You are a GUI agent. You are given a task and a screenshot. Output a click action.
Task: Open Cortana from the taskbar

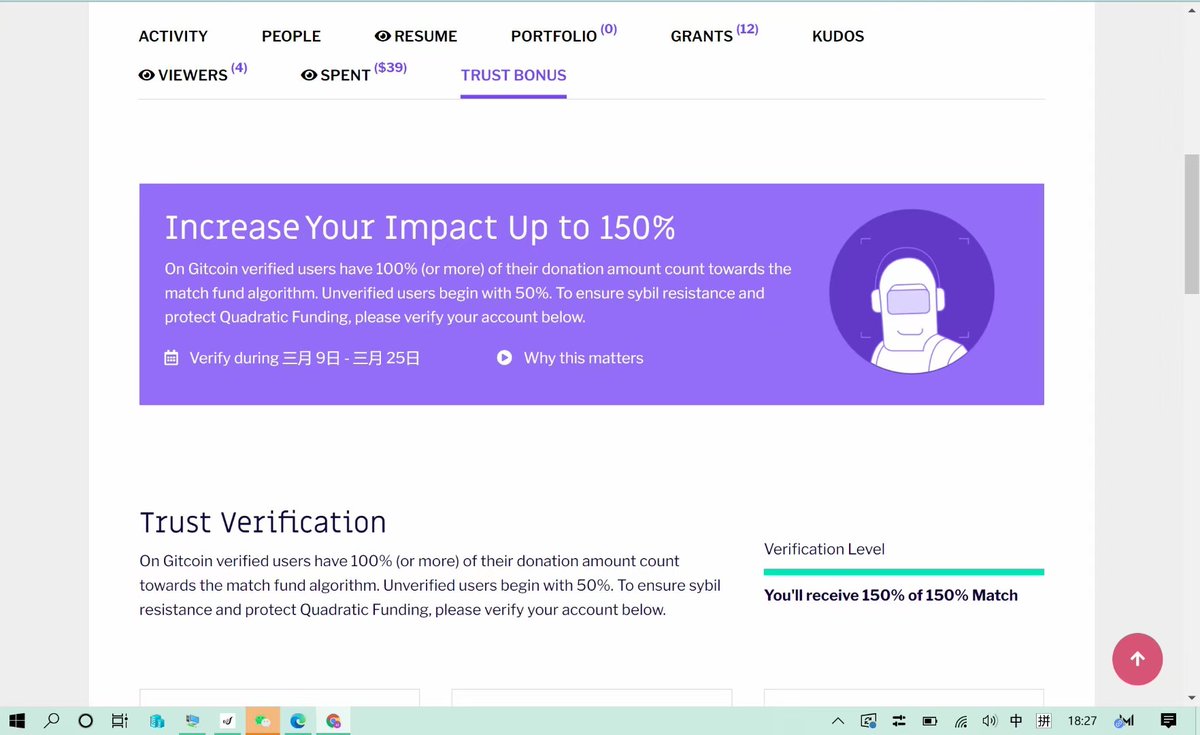tap(86, 720)
